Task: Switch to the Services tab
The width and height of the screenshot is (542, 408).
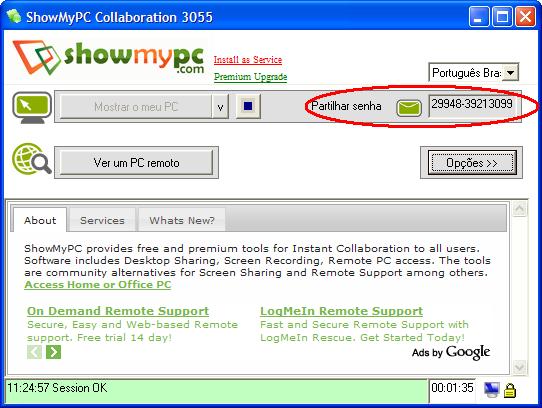Action: (102, 220)
